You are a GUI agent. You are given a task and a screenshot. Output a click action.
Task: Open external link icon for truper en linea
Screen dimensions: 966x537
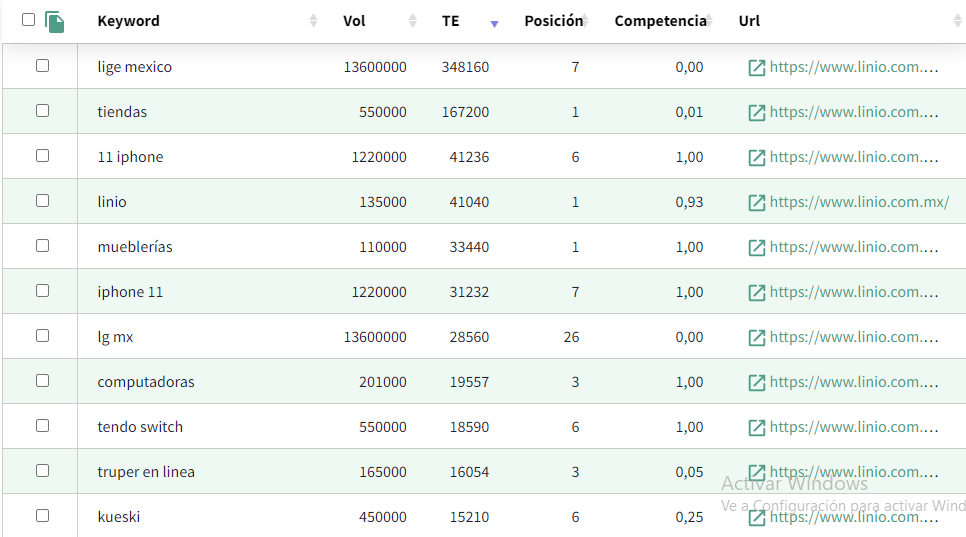757,472
